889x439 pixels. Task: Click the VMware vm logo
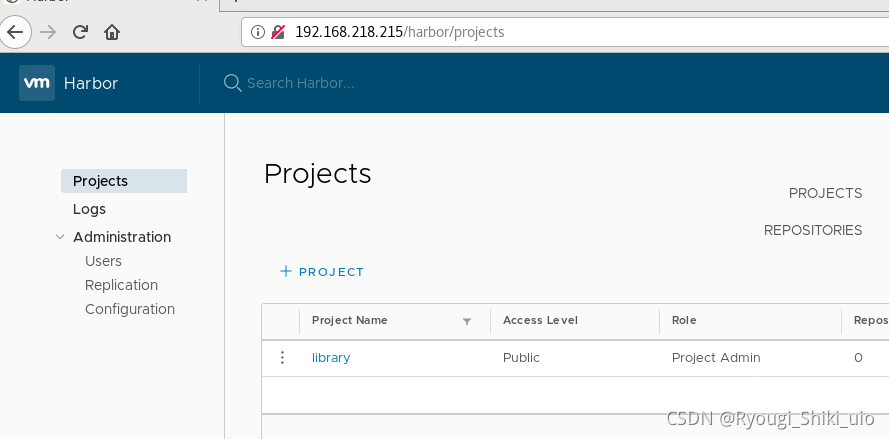pos(37,83)
